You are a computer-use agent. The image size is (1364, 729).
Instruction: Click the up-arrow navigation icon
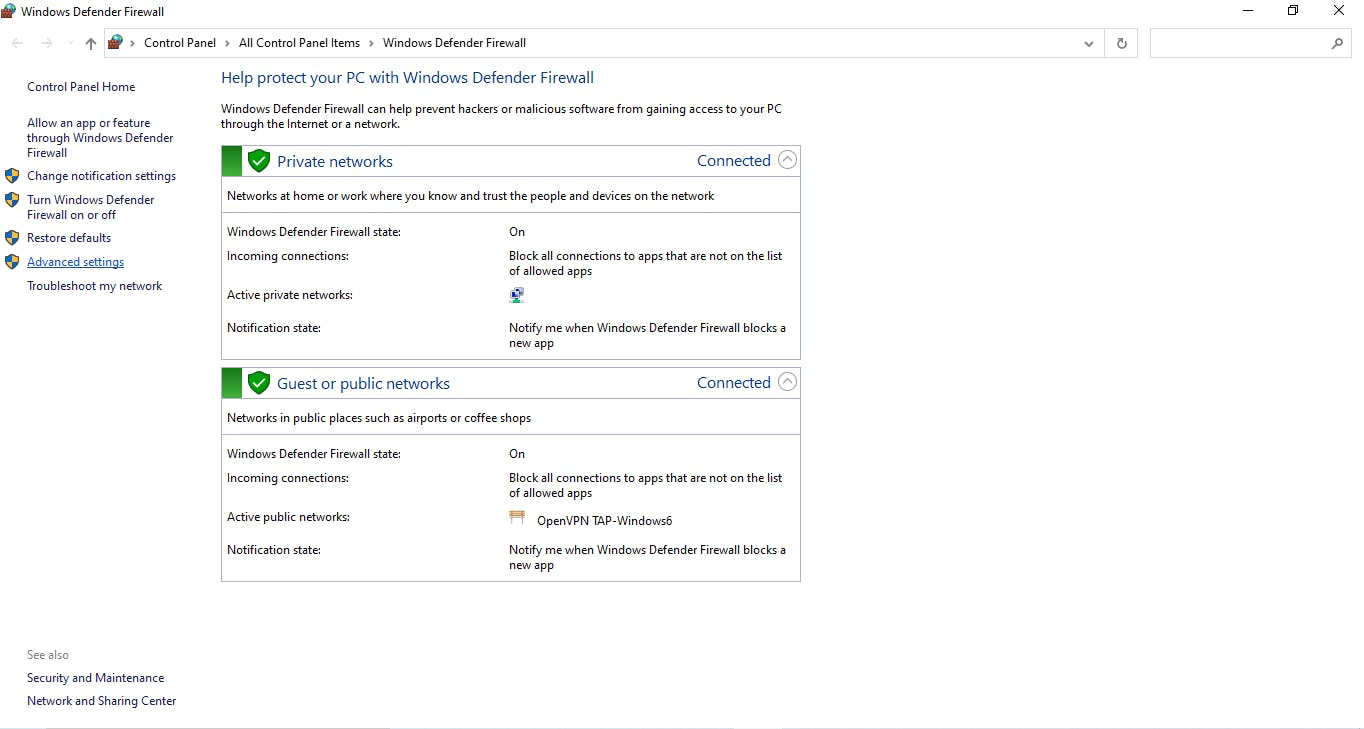point(89,43)
